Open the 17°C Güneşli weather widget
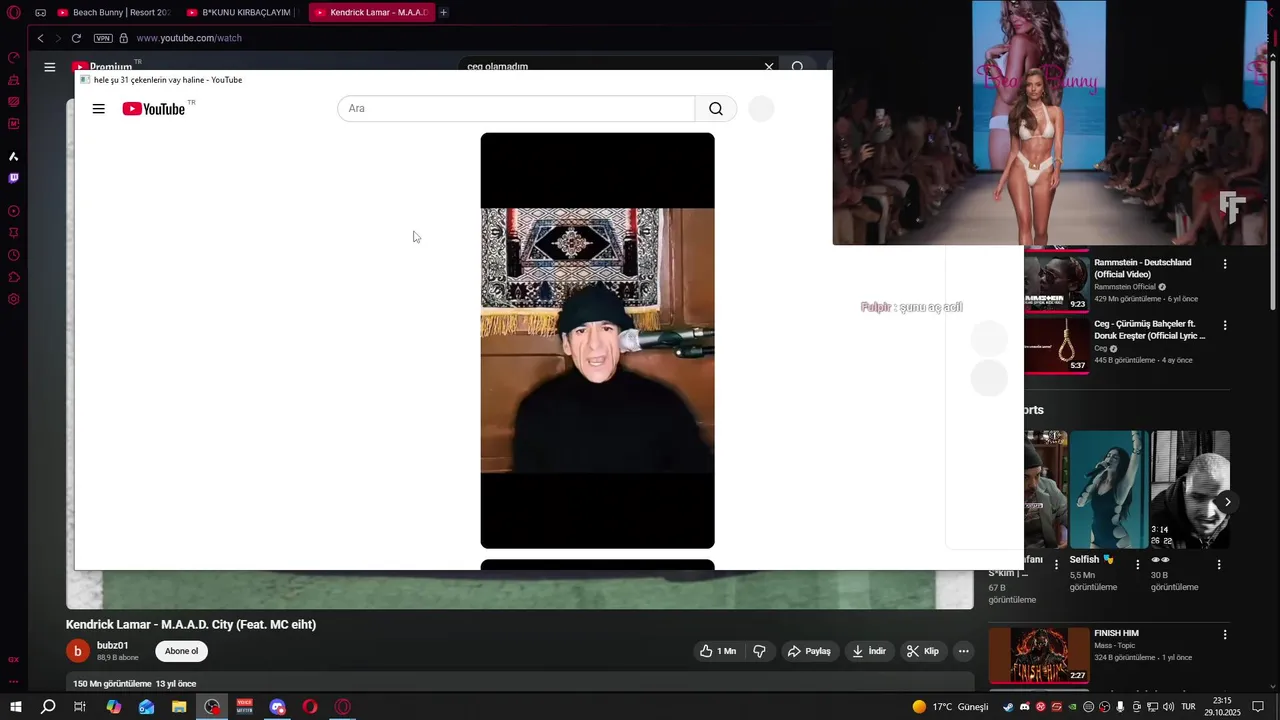1280x720 pixels. (x=950, y=707)
